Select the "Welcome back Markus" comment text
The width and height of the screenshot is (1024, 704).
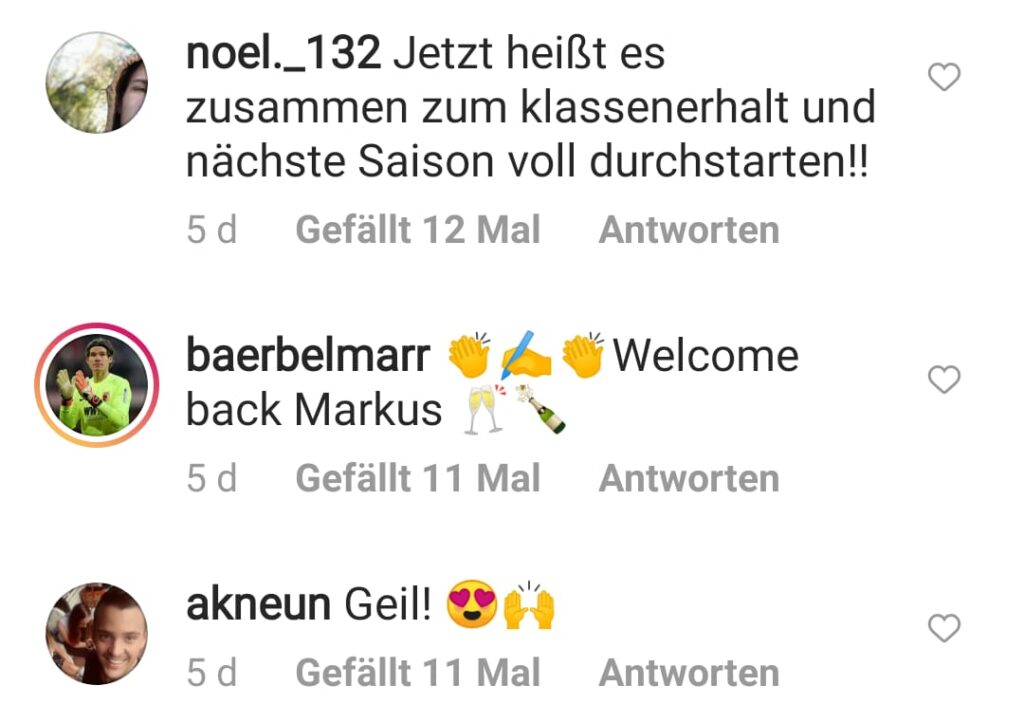pos(492,383)
